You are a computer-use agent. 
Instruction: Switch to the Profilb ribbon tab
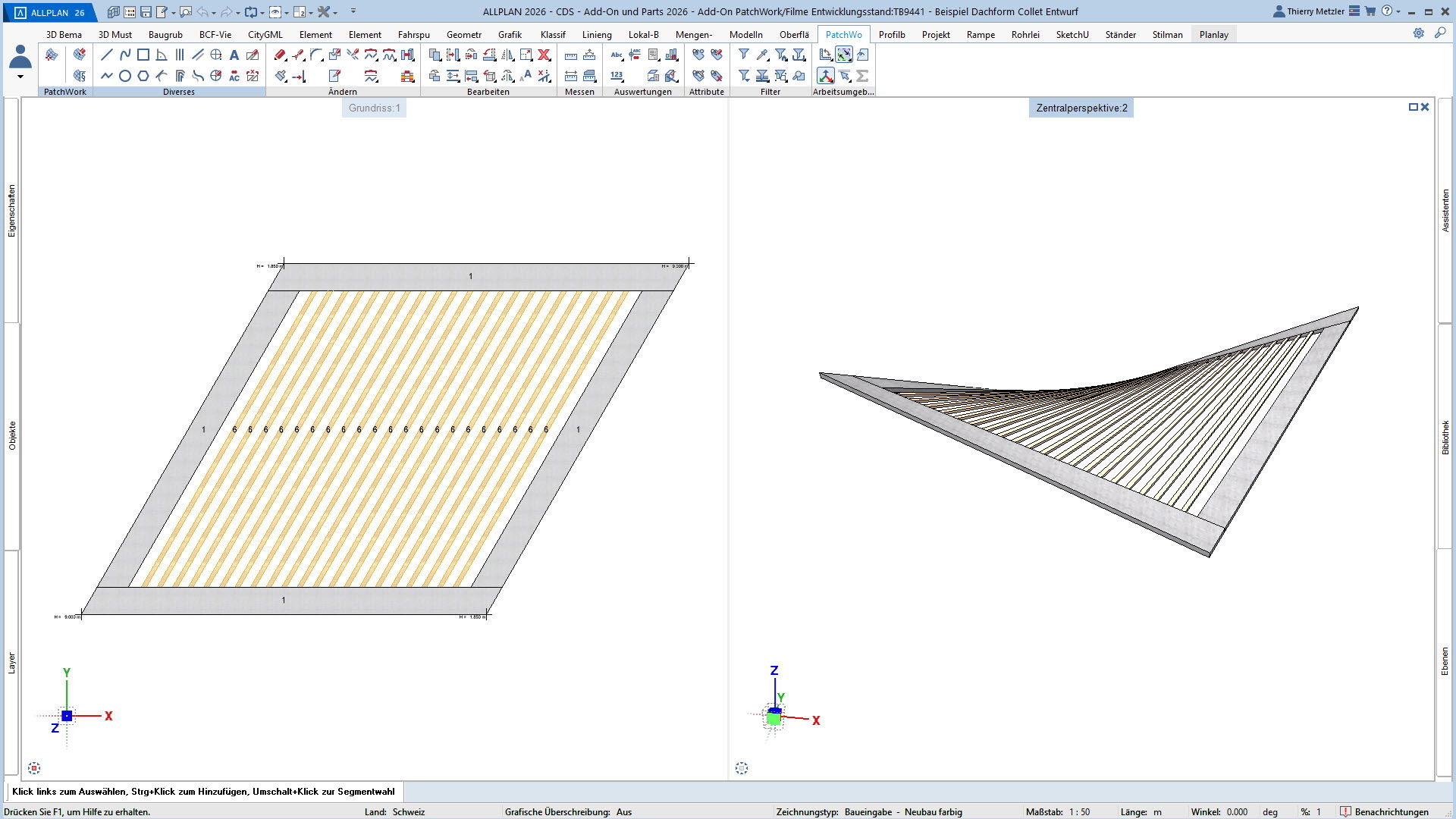coord(892,35)
